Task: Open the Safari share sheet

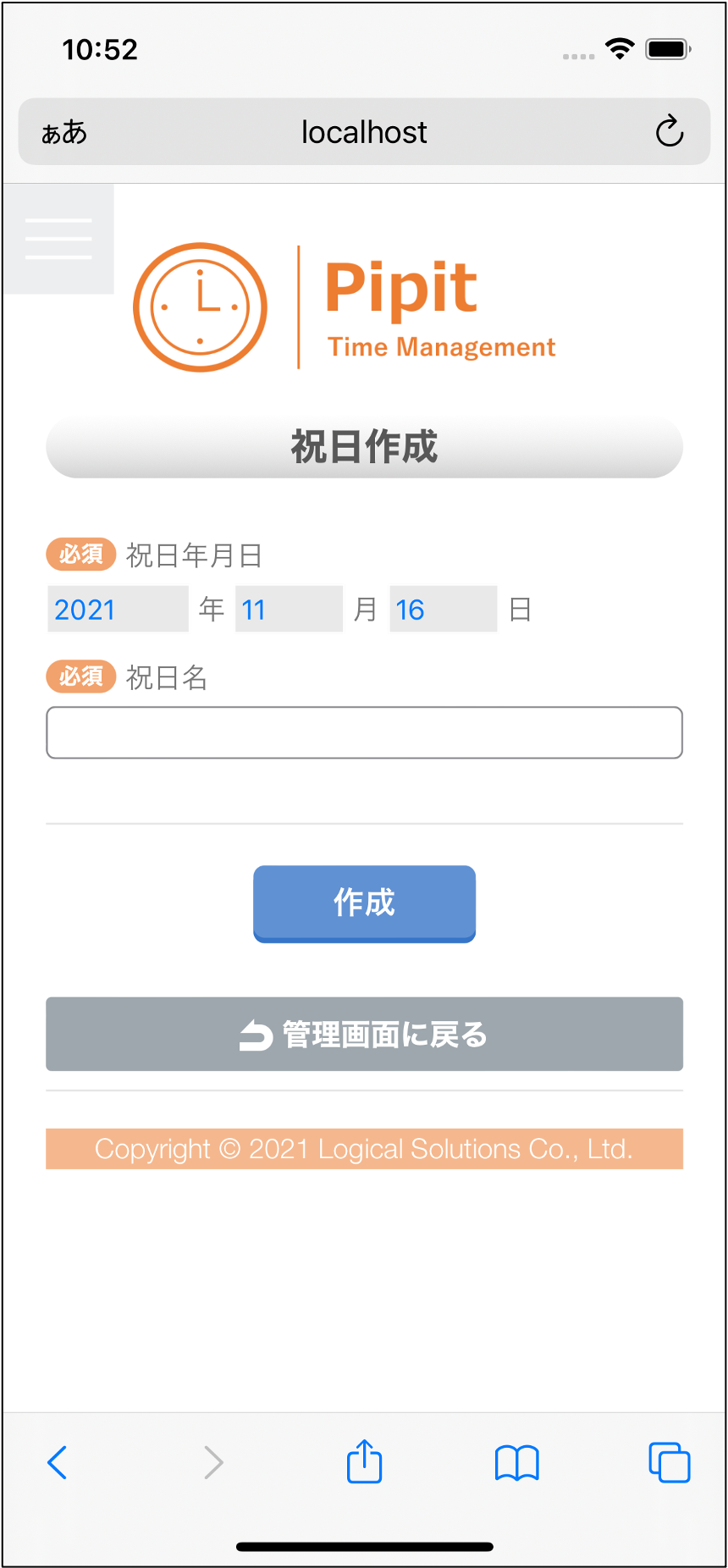Action: tap(365, 1461)
